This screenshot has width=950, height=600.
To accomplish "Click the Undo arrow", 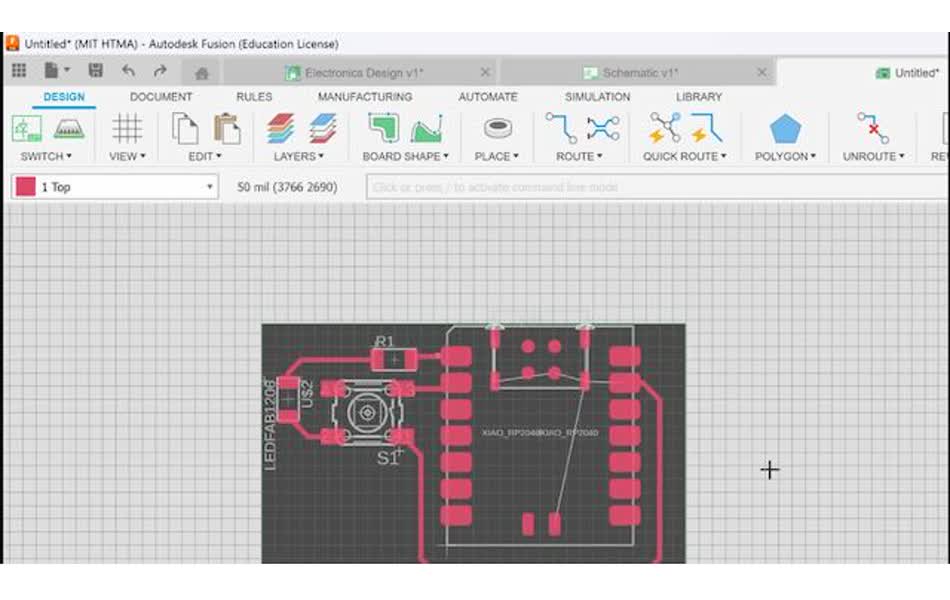I will pyautogui.click(x=128, y=70).
